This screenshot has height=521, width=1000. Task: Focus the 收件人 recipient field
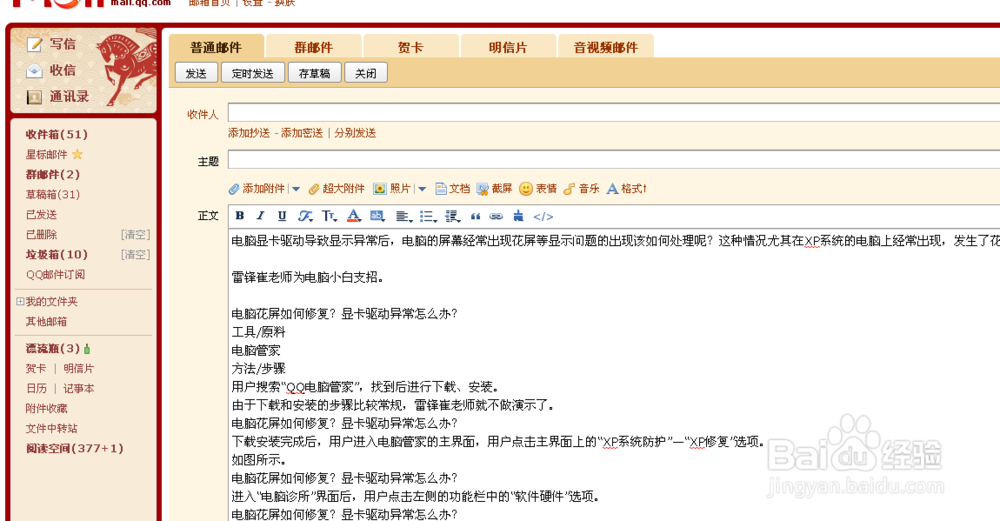tap(614, 113)
